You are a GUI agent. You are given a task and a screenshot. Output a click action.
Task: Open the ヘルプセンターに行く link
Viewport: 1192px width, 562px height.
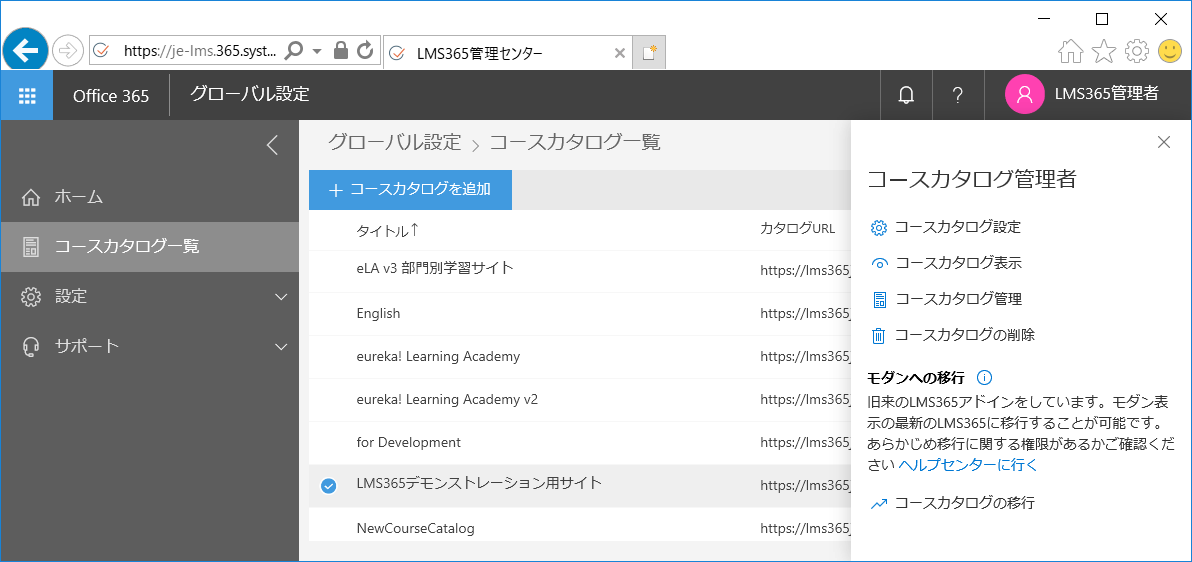pyautogui.click(x=968, y=465)
